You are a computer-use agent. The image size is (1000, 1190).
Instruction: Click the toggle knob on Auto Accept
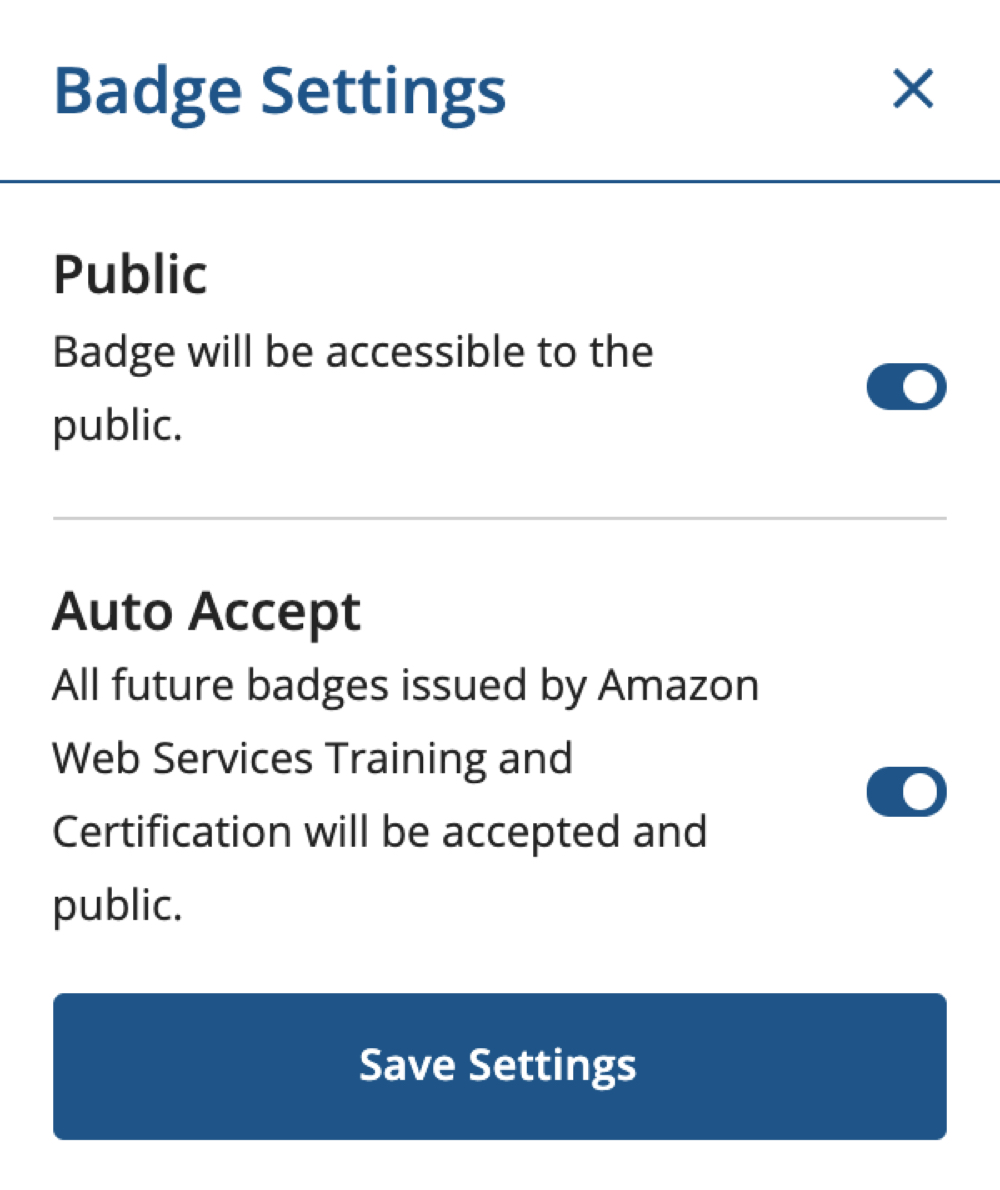click(920, 791)
